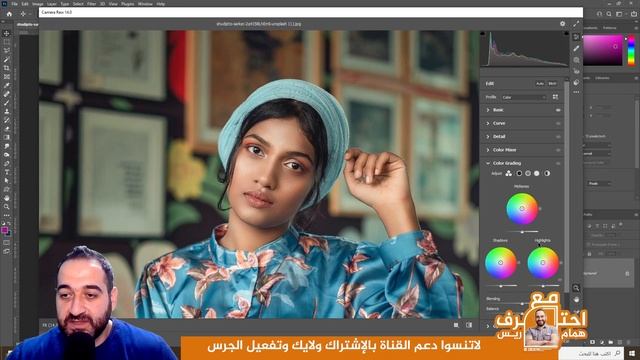Select the Eyedropper tool

pos(7,85)
